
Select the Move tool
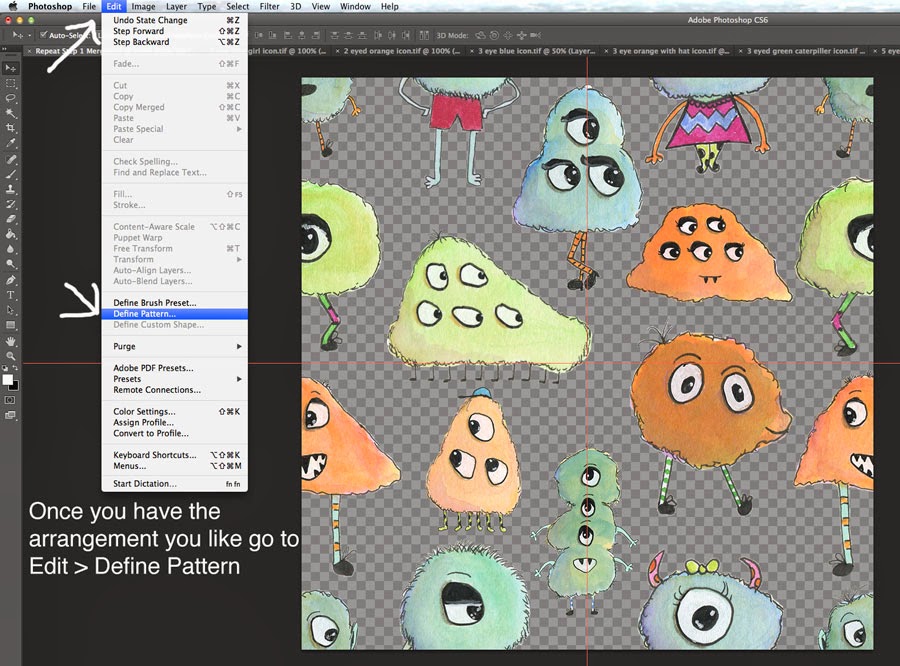click(10, 68)
